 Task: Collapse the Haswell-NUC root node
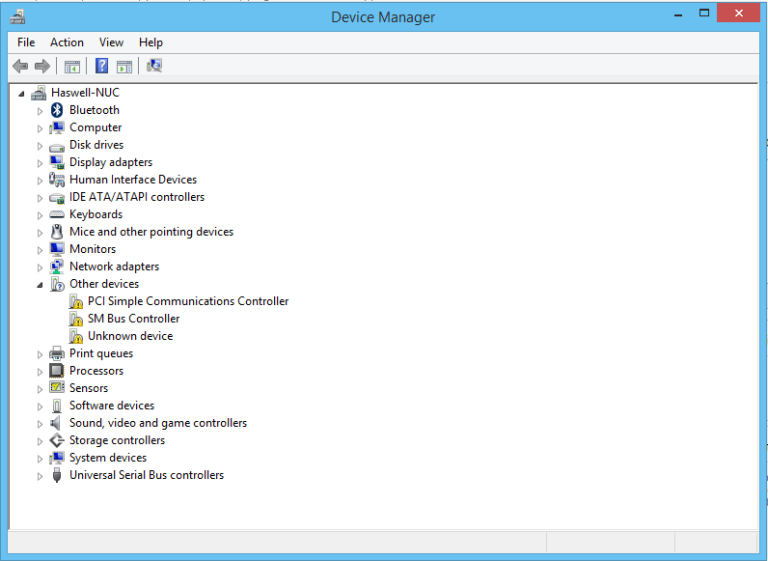(22, 93)
